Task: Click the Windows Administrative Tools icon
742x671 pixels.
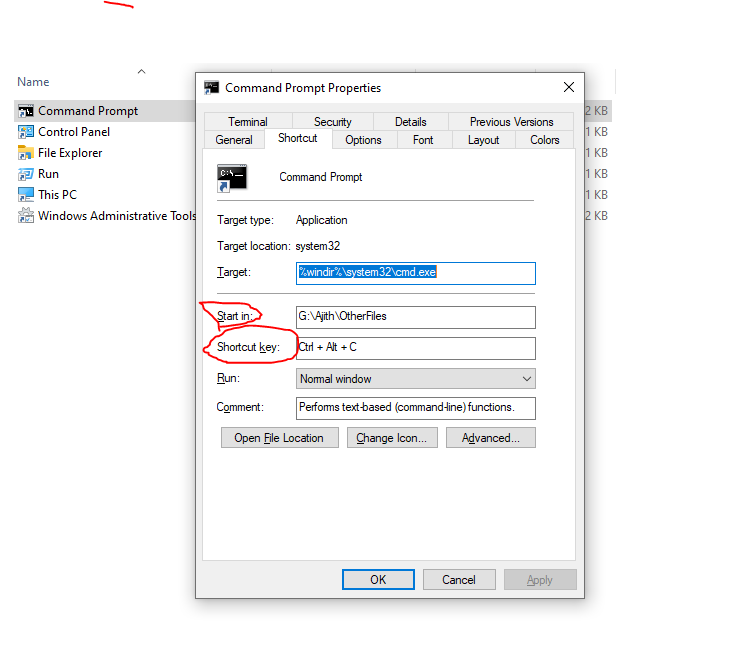Action: pos(26,216)
